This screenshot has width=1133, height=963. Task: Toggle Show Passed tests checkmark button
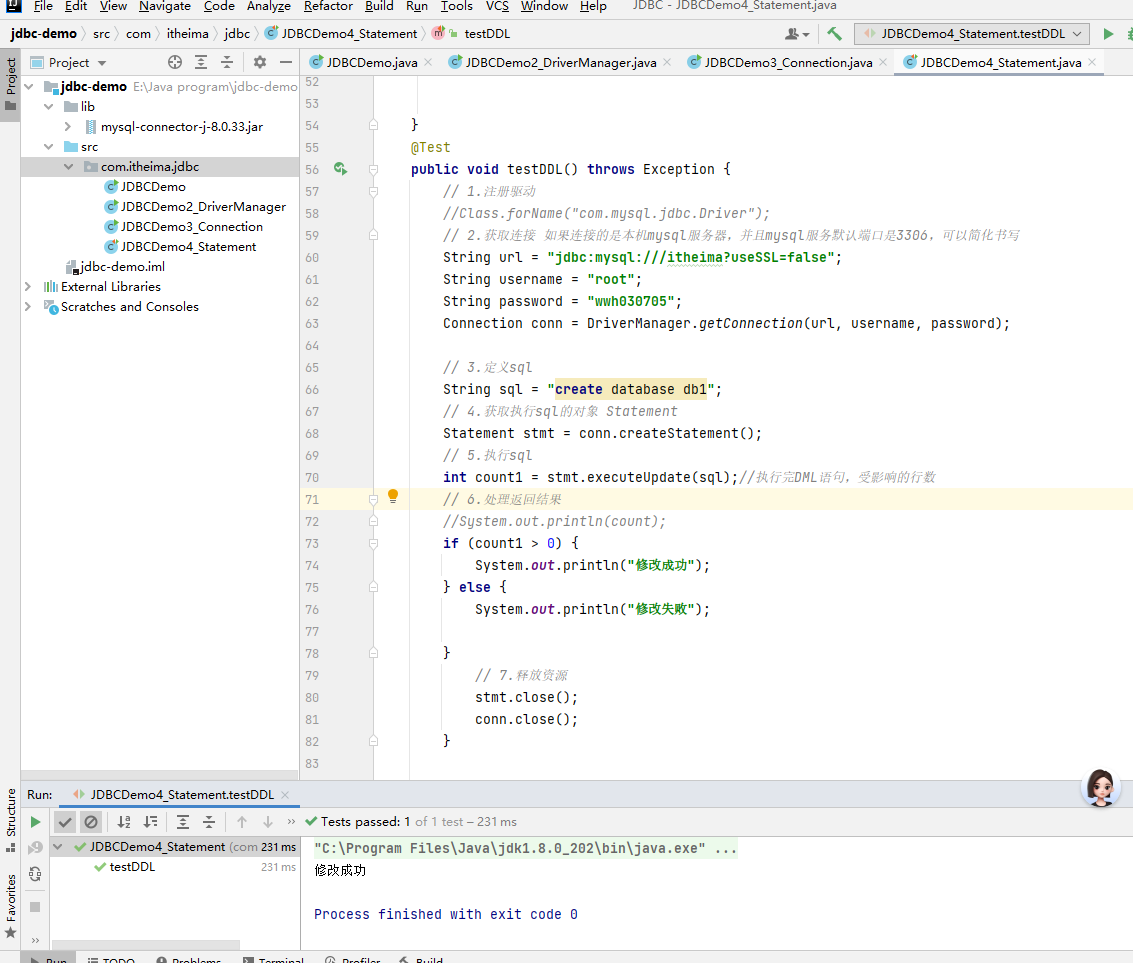(x=65, y=822)
